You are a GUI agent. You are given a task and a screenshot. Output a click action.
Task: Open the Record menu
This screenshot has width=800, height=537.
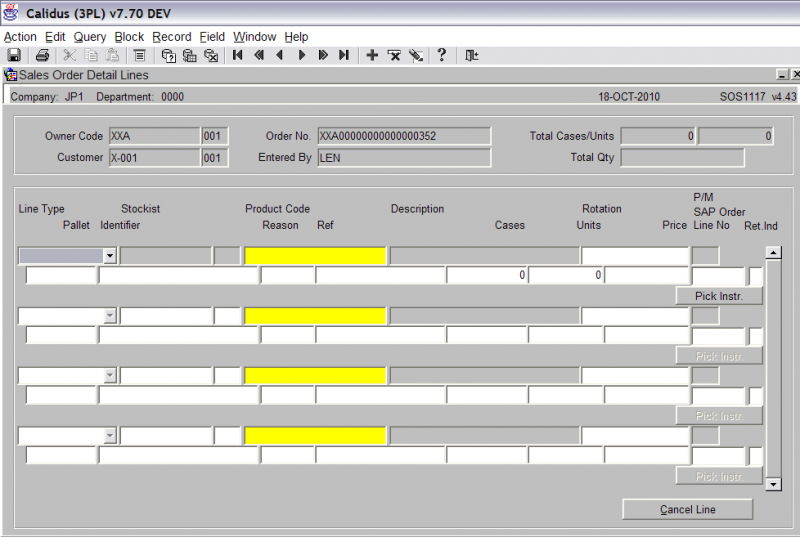171,37
